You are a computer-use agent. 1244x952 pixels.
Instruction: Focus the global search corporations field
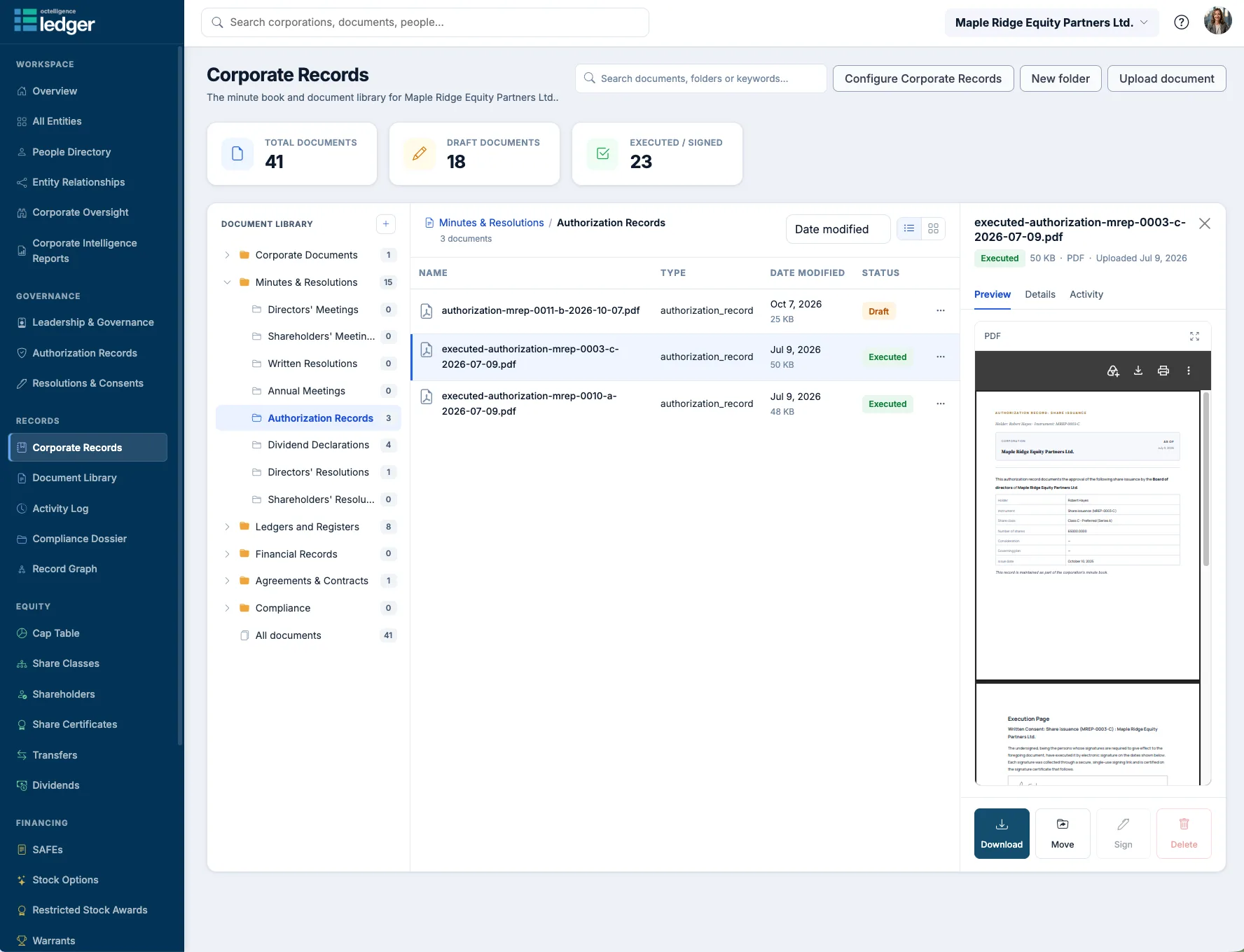point(425,22)
